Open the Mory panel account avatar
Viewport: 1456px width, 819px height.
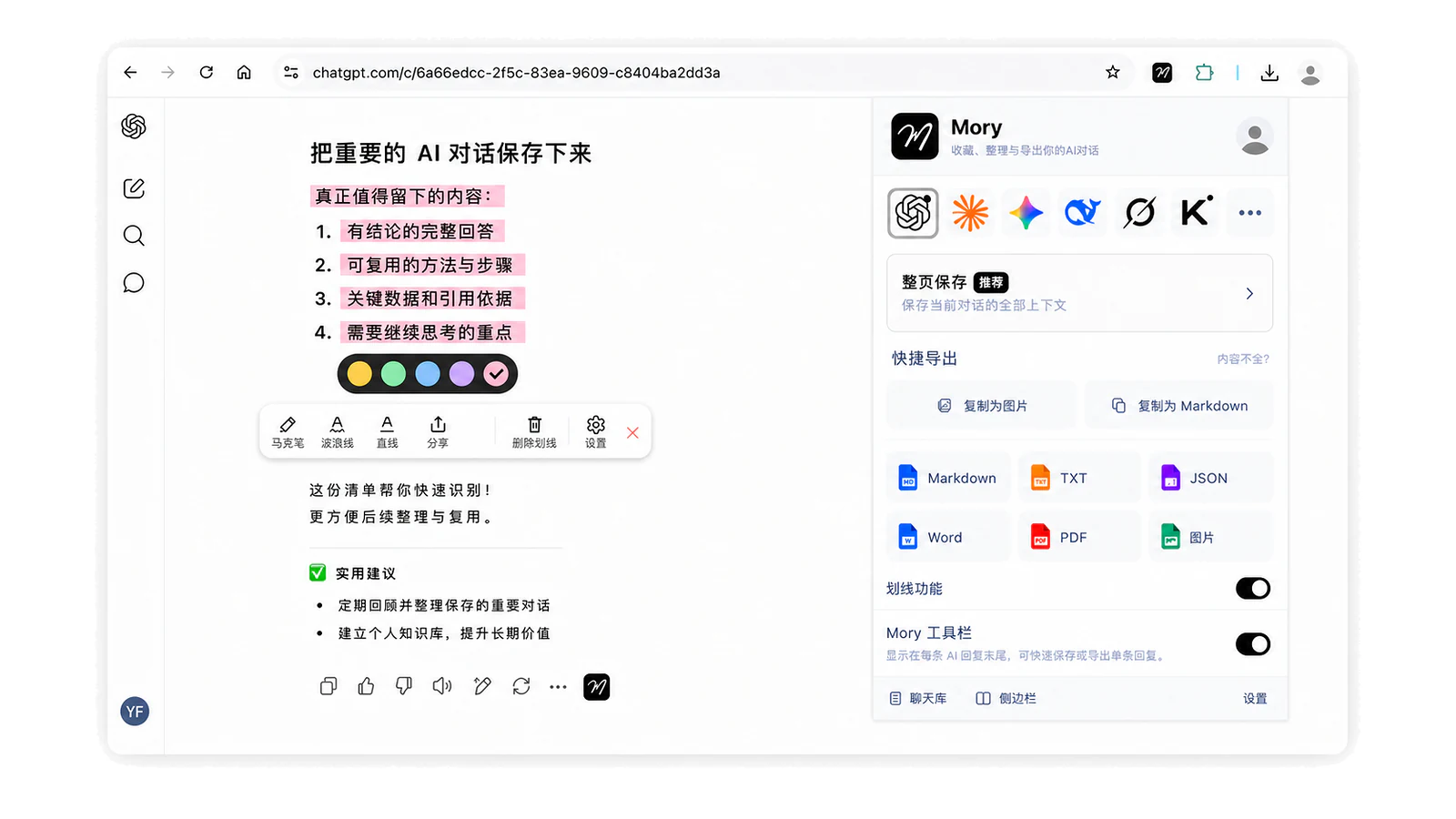pos(1255,137)
